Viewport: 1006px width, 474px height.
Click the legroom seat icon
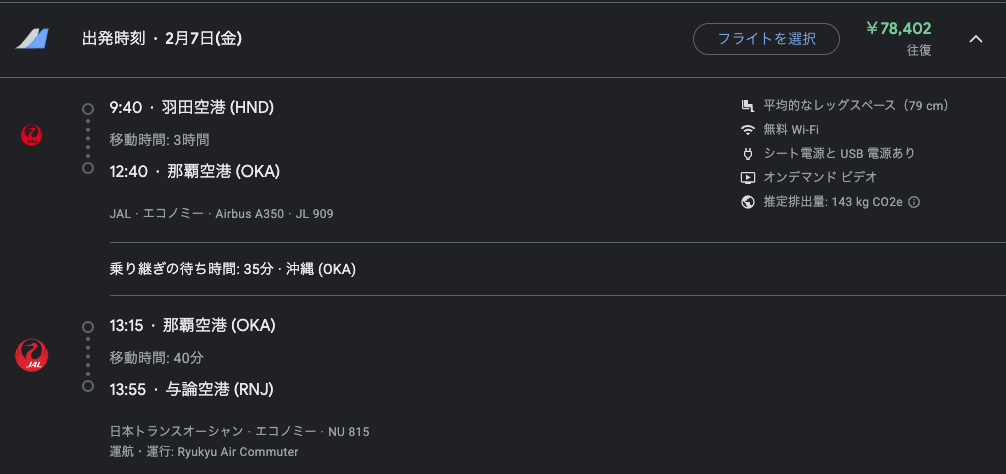[747, 105]
